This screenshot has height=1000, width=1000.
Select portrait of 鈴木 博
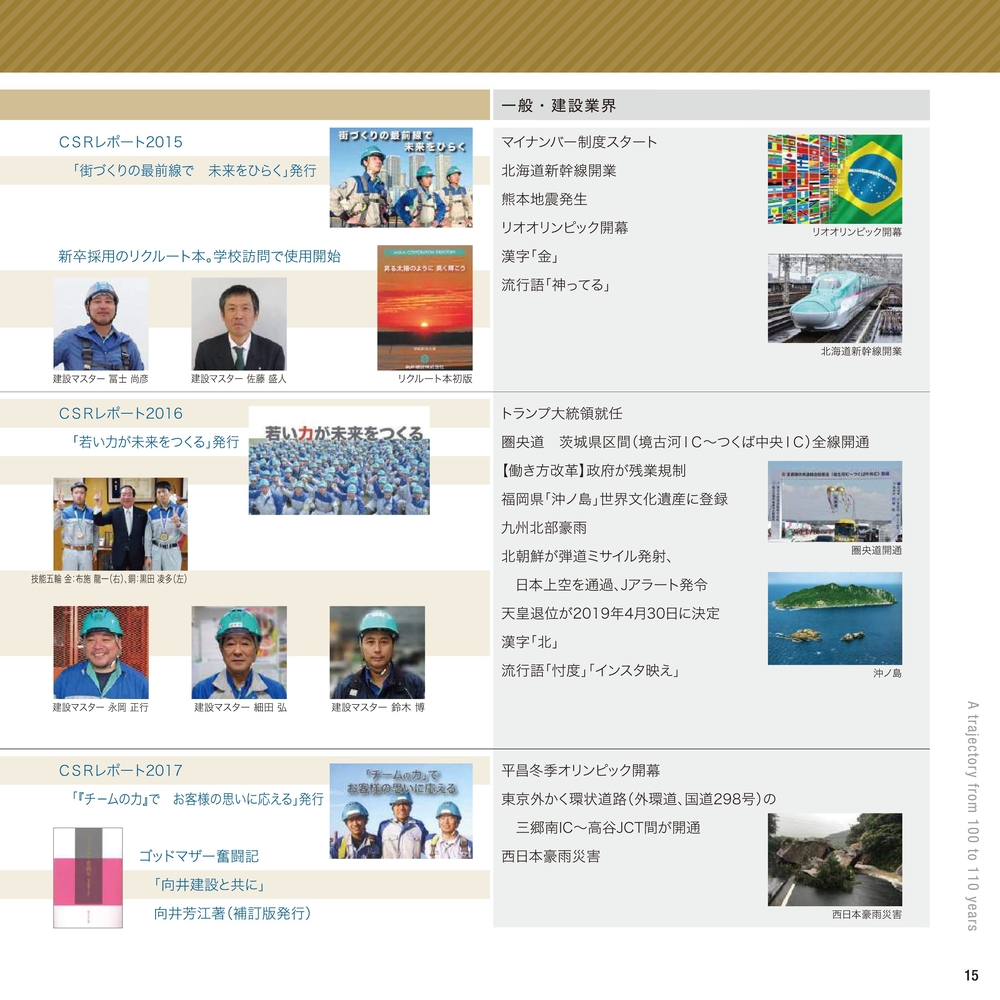[x=377, y=652]
